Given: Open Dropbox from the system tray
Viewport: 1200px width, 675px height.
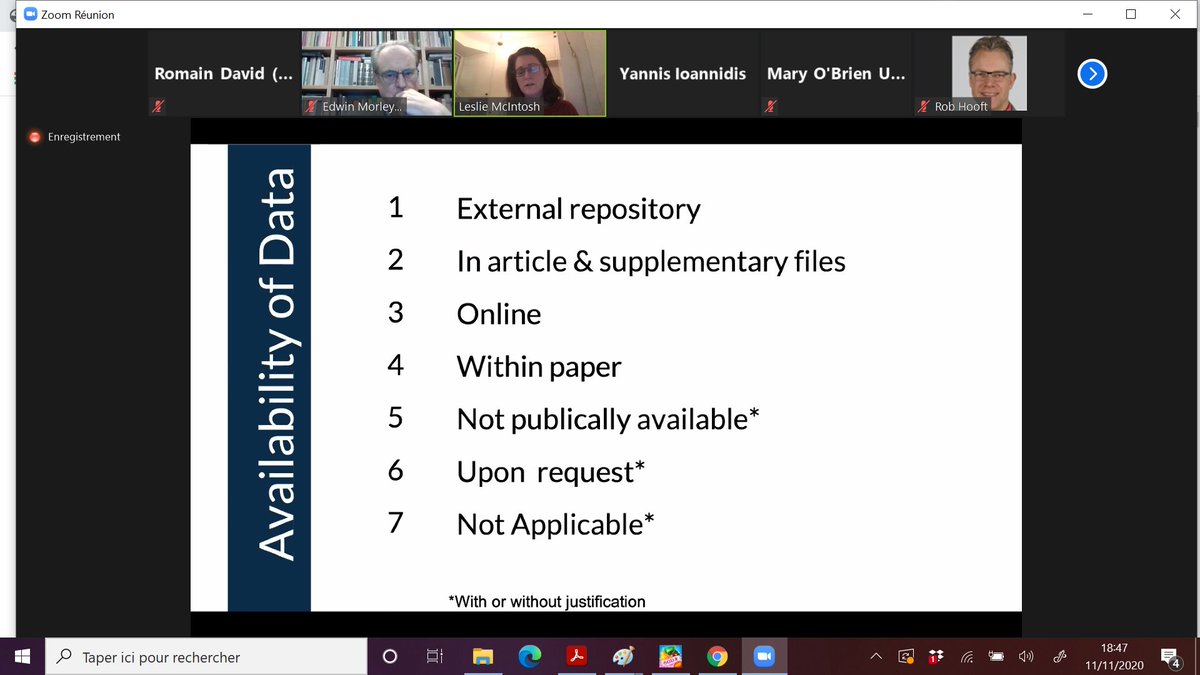Looking at the screenshot, I should tap(936, 655).
